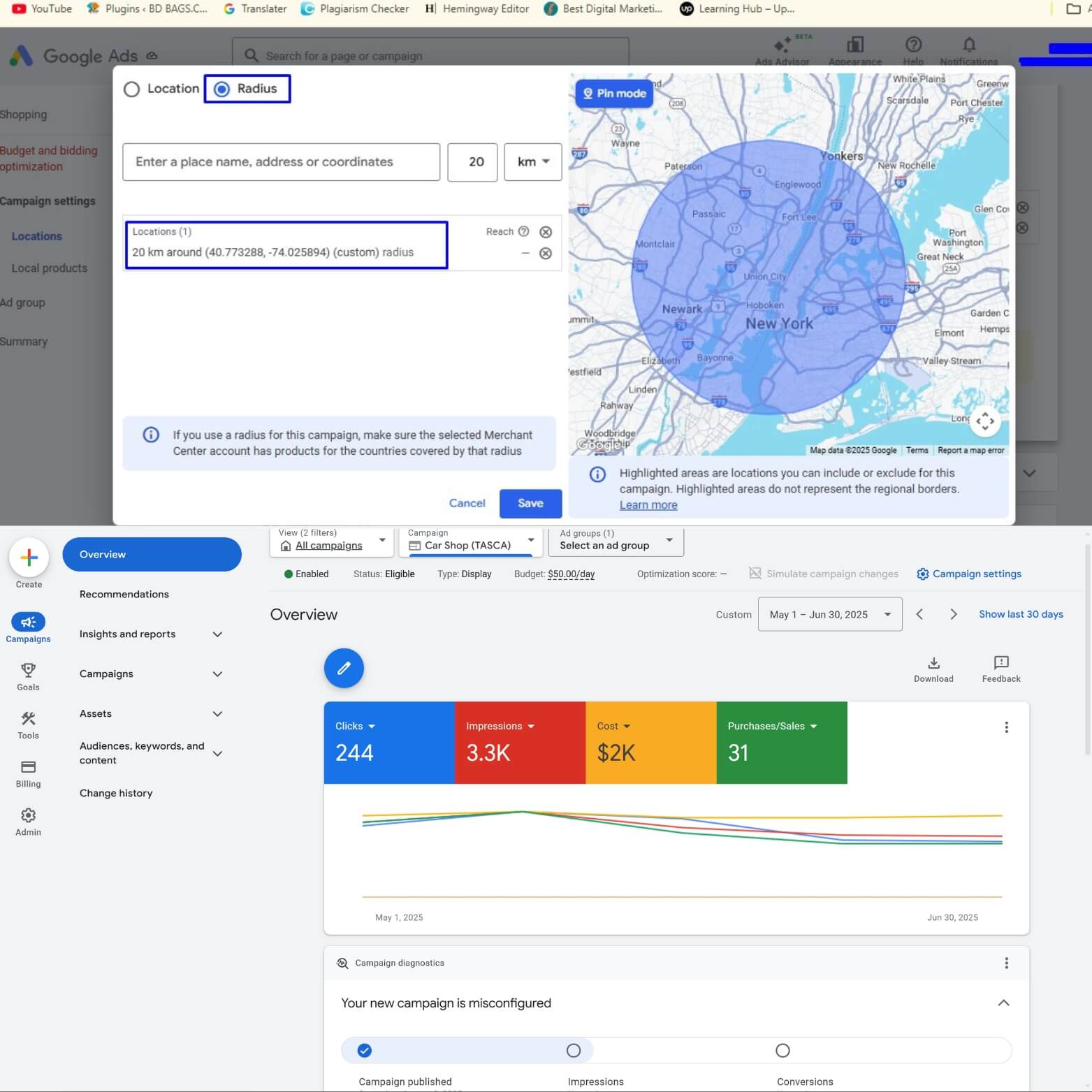
Task: Open the Tools wrench icon
Action: pos(28,720)
